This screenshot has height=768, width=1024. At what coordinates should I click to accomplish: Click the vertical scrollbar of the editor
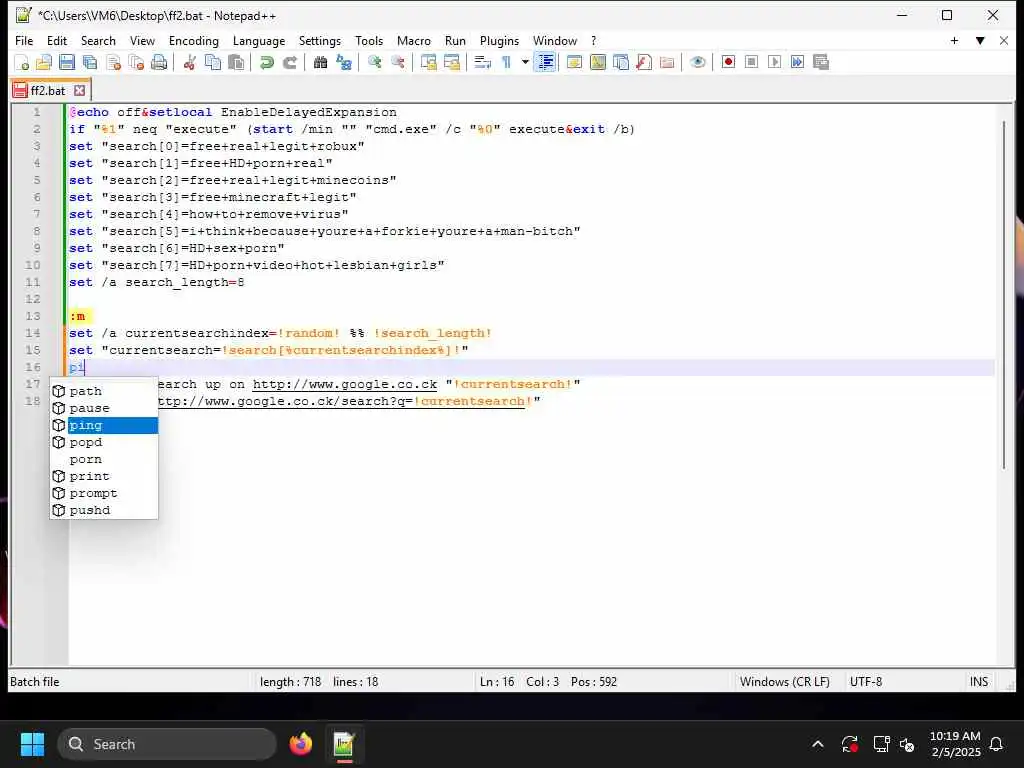(1004, 294)
